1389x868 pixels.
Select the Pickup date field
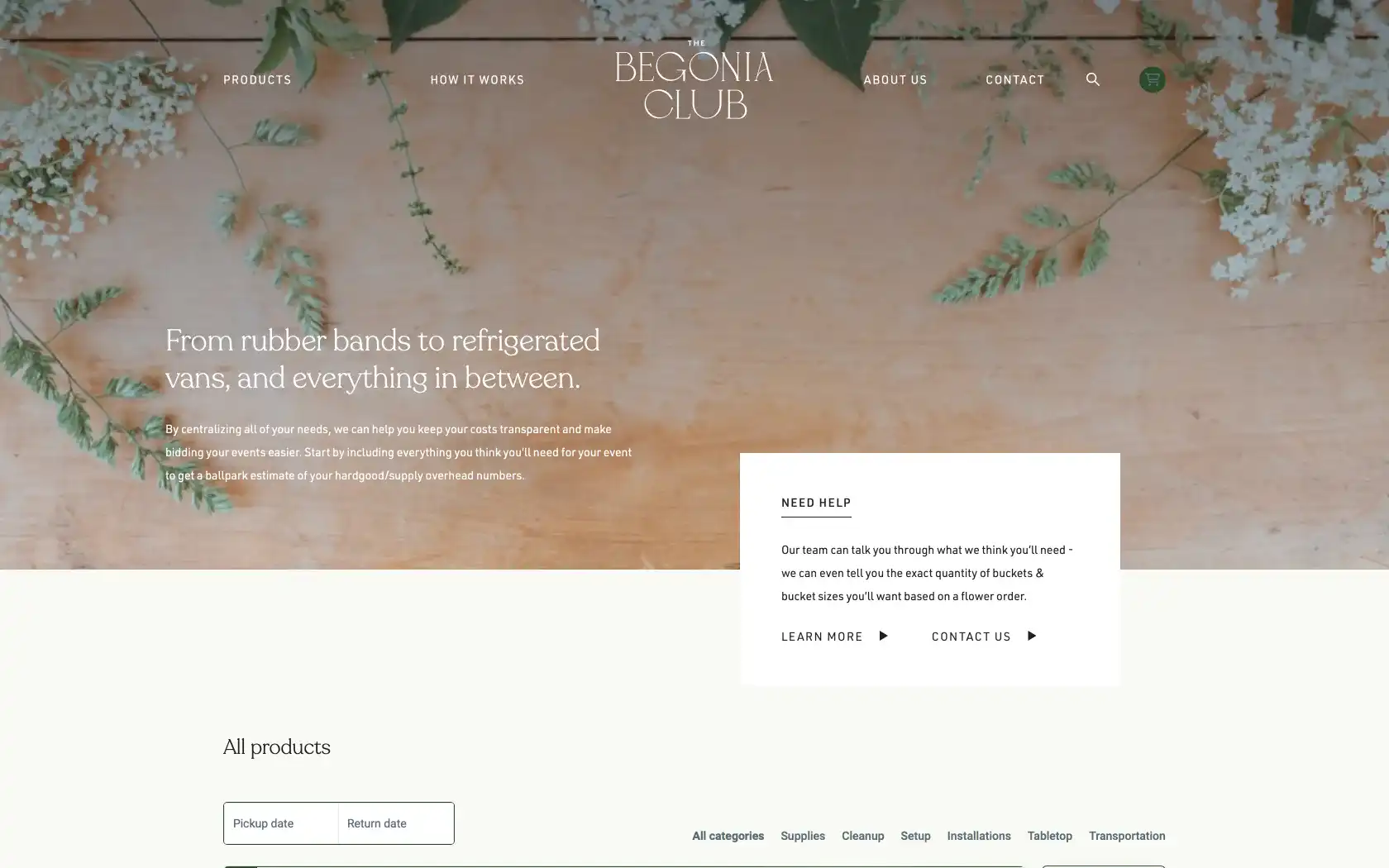(281, 823)
